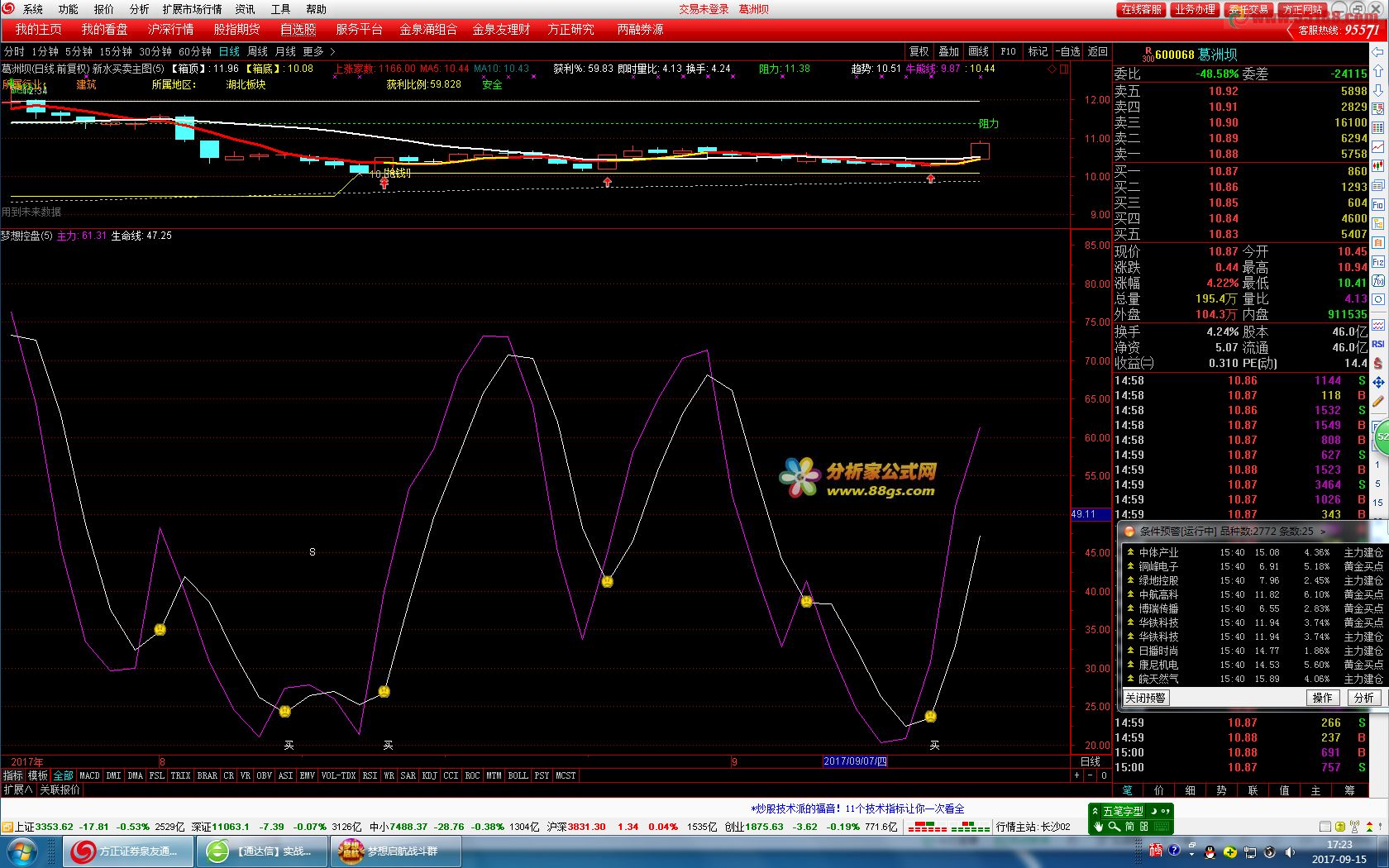Select the 筹 tab below tick list
The height and width of the screenshot is (868, 1389).
pyautogui.click(x=1349, y=790)
